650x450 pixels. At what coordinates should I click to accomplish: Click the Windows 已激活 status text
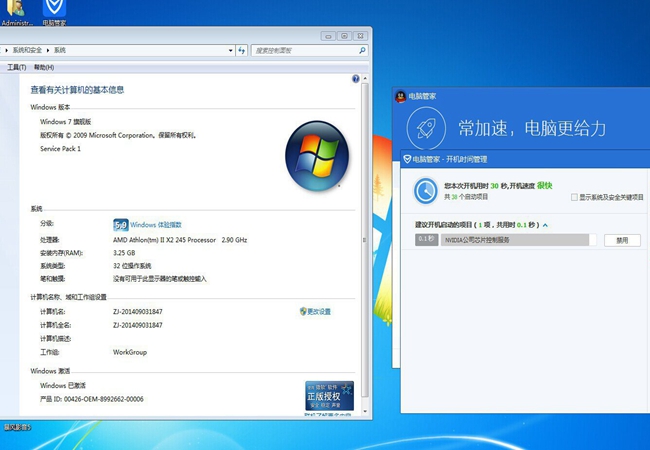coord(63,385)
